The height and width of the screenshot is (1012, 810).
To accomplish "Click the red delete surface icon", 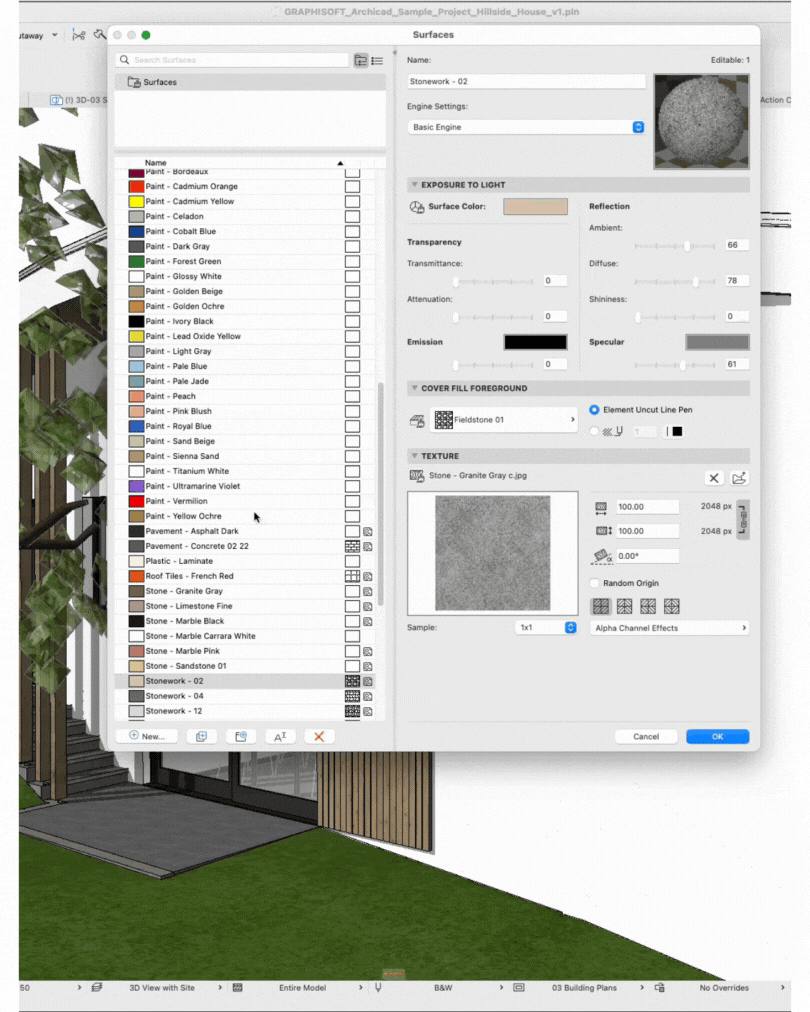I will pos(319,736).
